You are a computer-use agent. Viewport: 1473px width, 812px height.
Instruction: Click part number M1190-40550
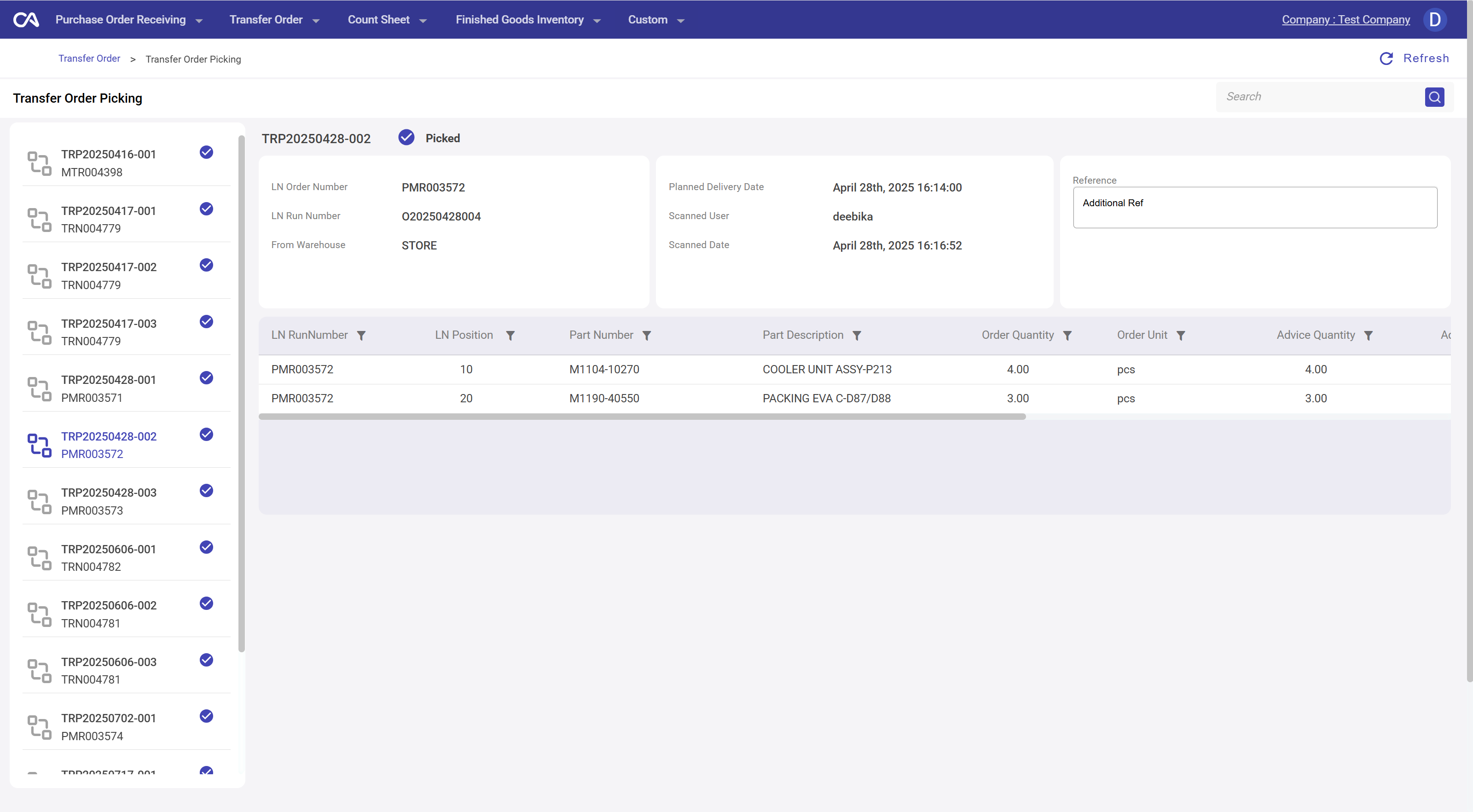[x=604, y=399]
